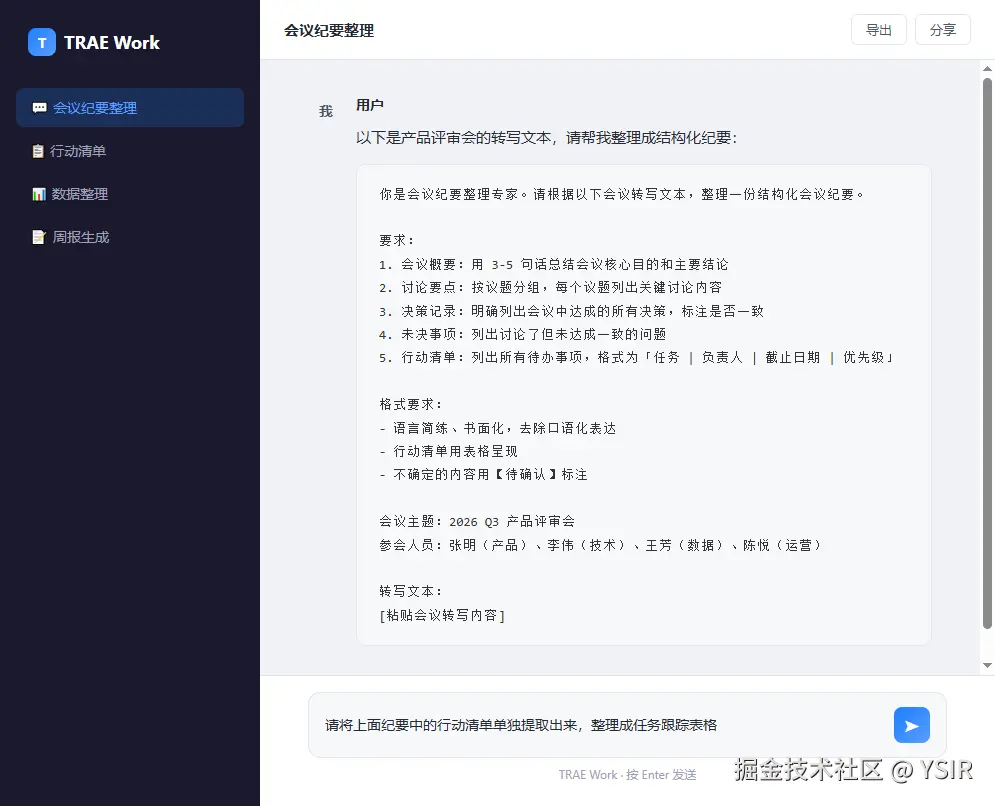Click the 分享 share button
Image resolution: width=995 pixels, height=806 pixels.
942,30
